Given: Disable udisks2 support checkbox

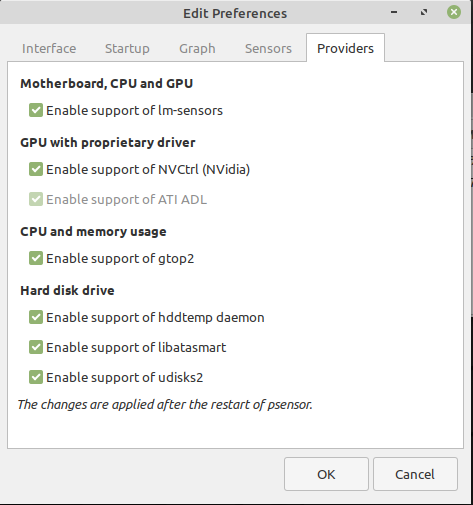Looking at the screenshot, I should point(36,377).
